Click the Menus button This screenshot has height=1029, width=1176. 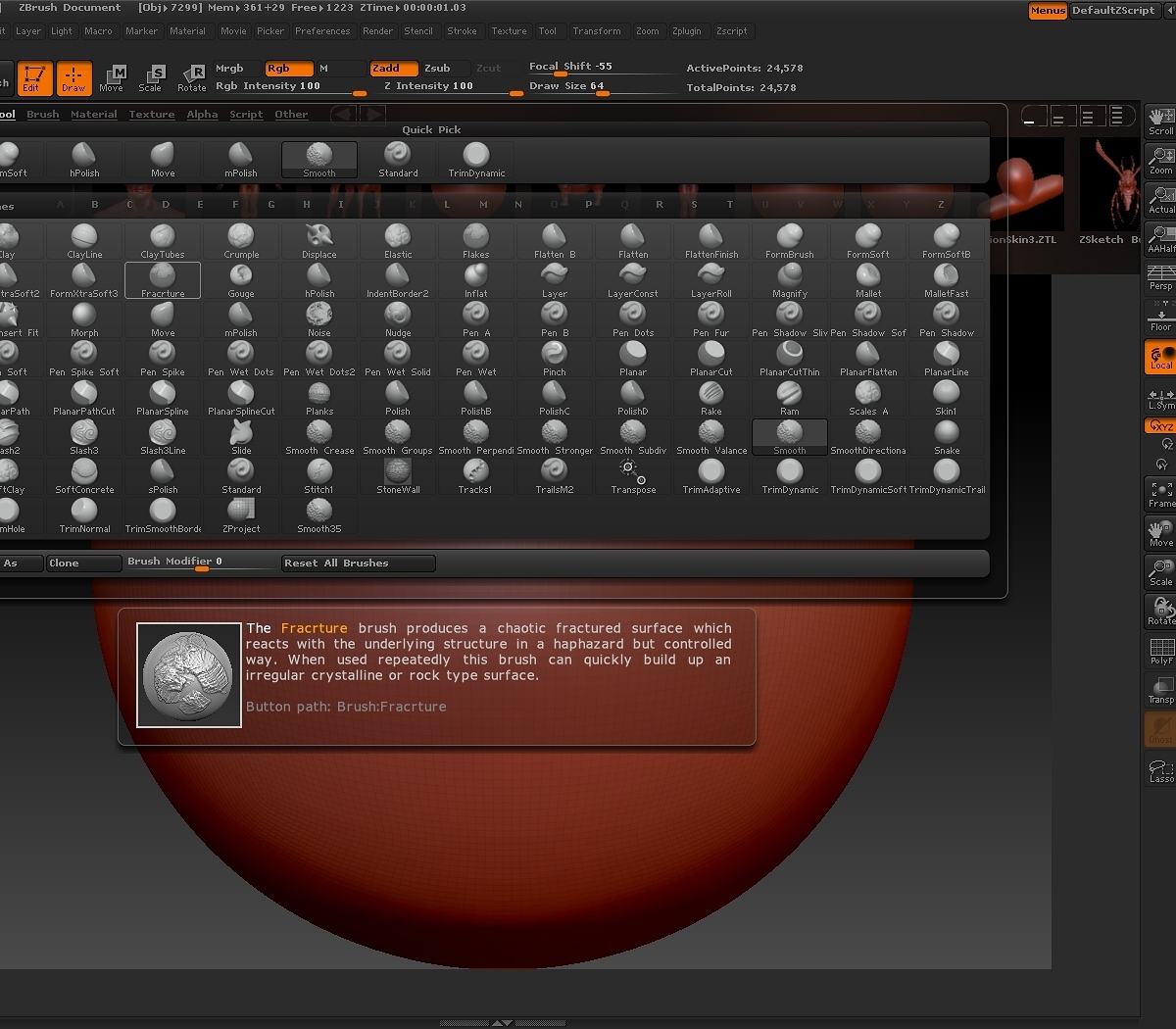click(x=1048, y=11)
